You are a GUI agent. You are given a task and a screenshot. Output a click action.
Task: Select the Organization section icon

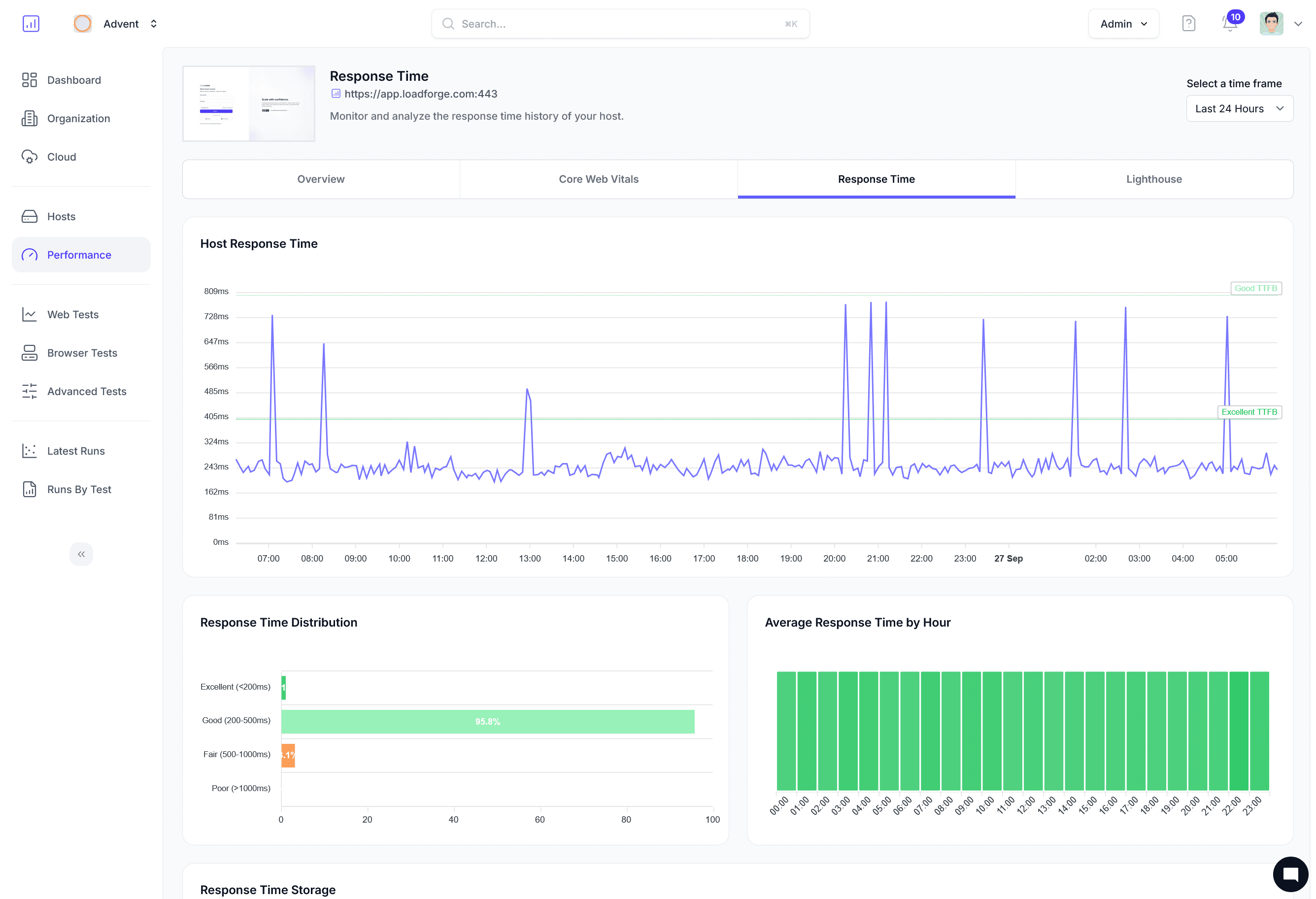tap(30, 118)
